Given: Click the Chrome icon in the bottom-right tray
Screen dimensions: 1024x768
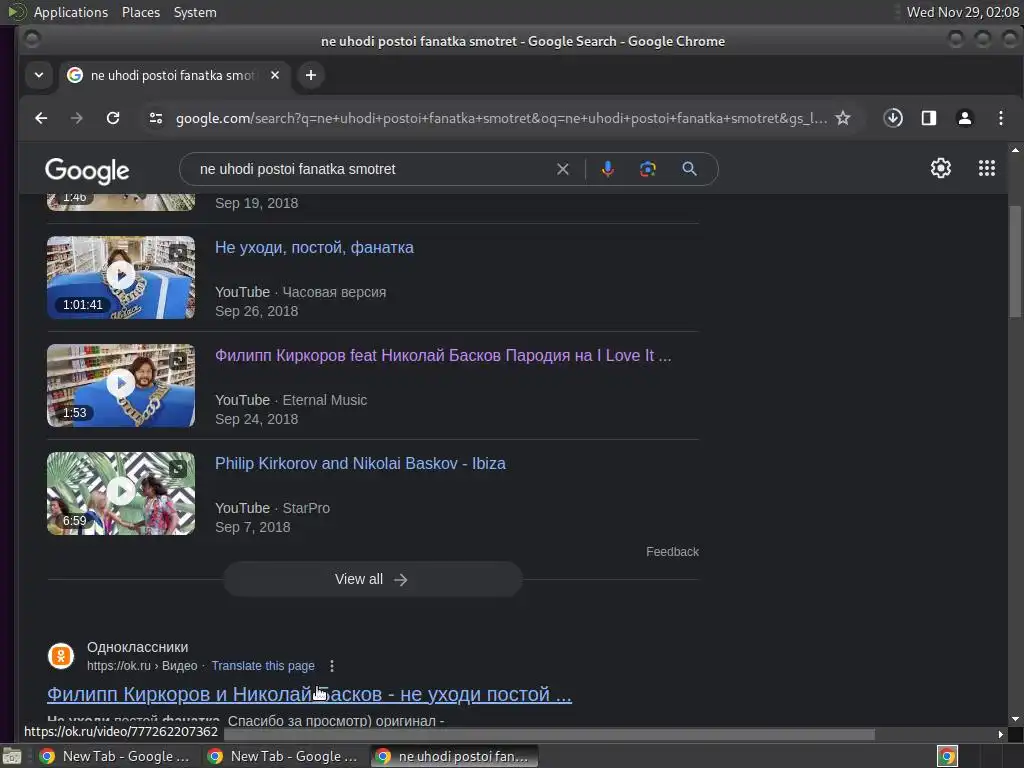Looking at the screenshot, I should click(x=946, y=756).
